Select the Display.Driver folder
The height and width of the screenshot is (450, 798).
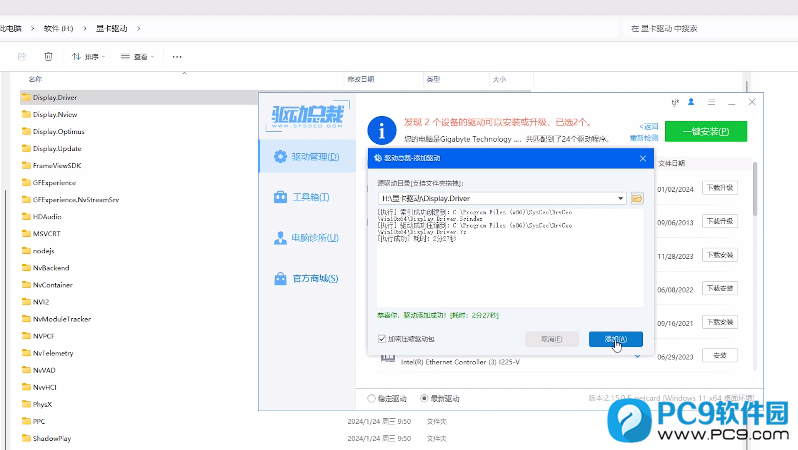[54, 97]
